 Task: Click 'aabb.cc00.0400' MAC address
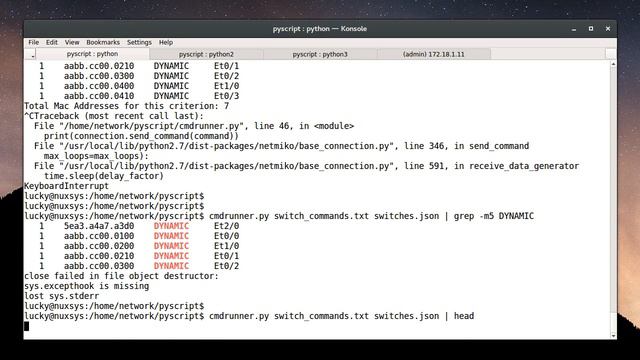[99, 86]
